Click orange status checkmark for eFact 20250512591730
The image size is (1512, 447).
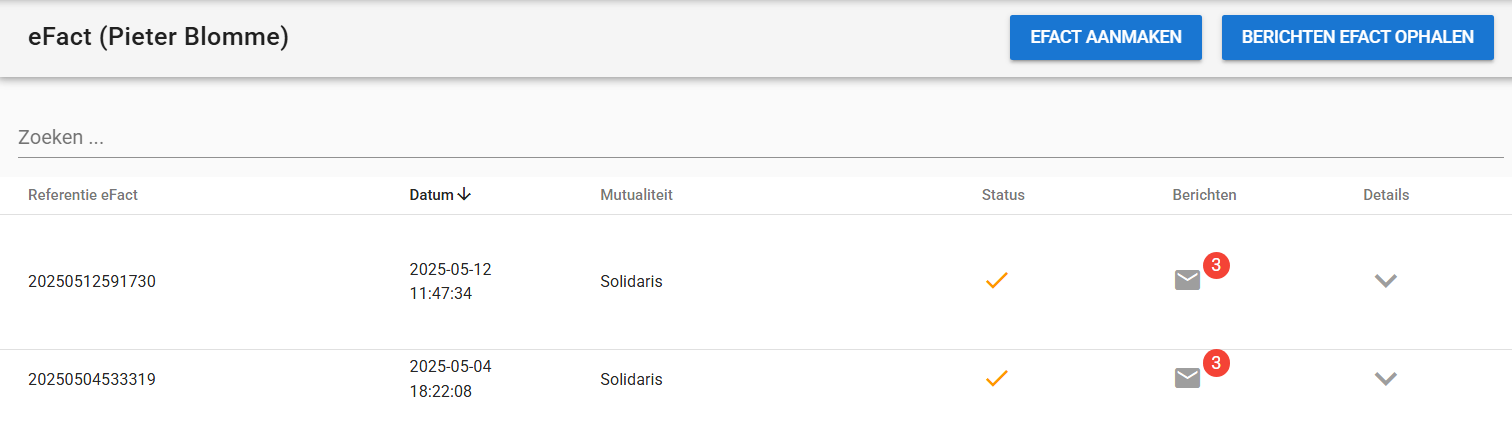996,281
